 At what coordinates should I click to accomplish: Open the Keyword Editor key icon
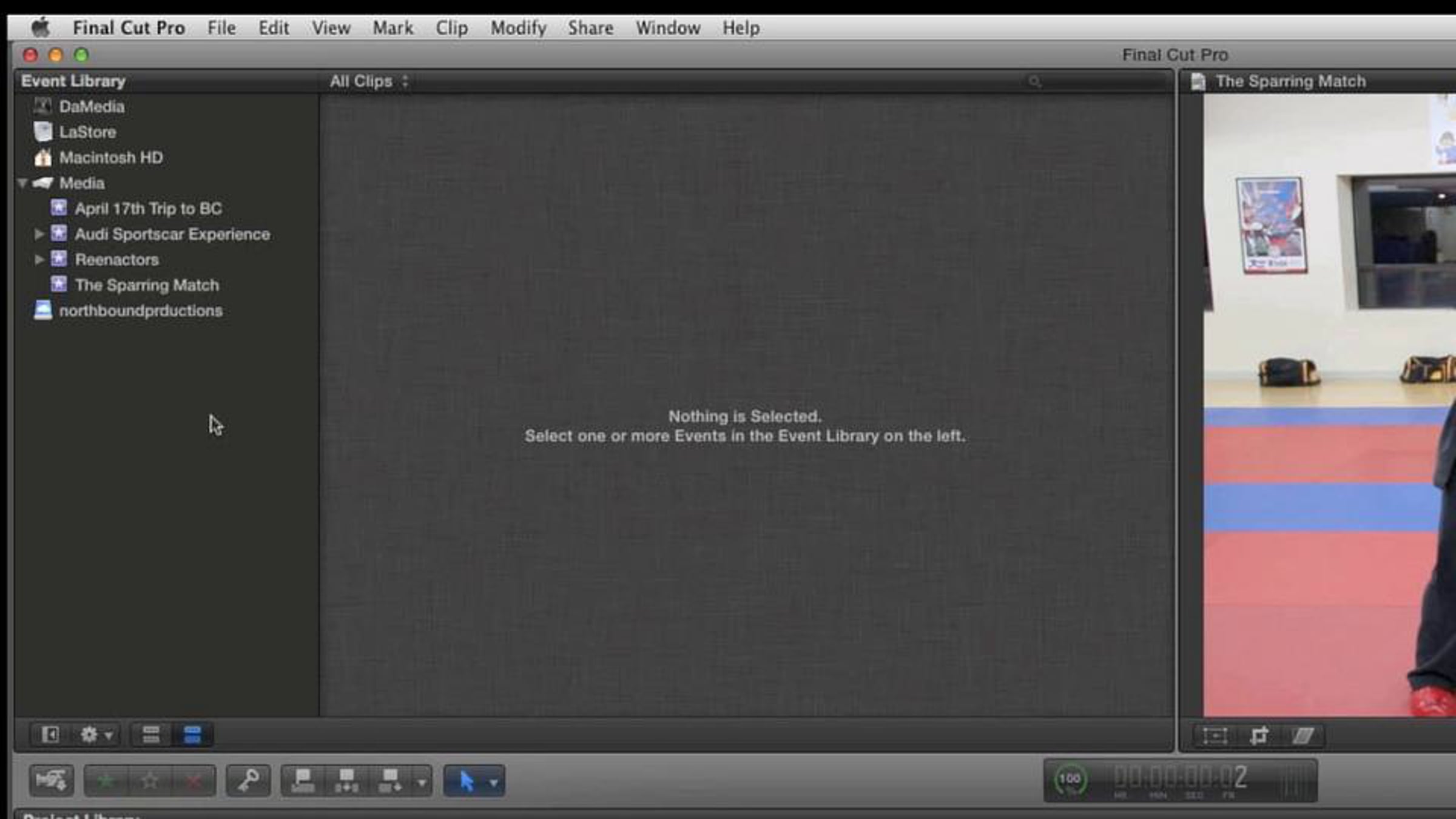tap(248, 781)
